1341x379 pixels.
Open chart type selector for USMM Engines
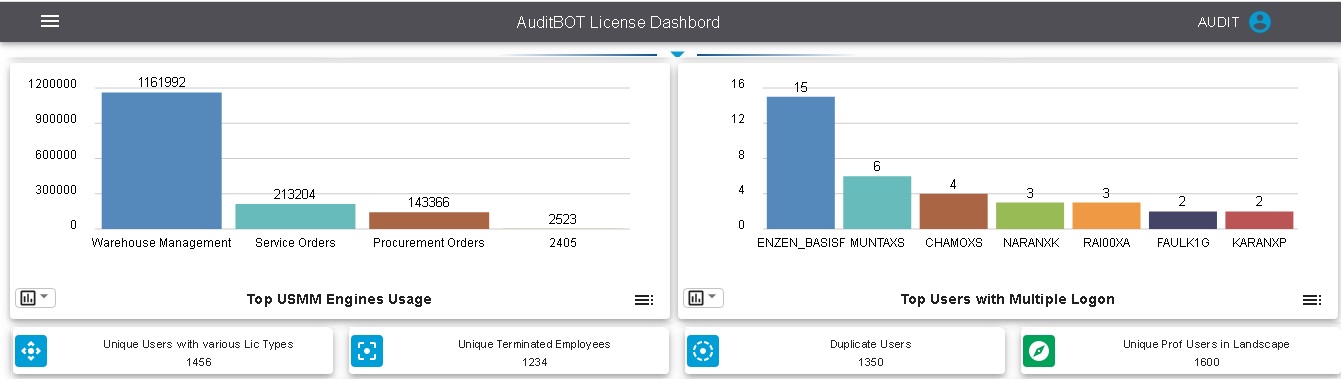click(35, 298)
